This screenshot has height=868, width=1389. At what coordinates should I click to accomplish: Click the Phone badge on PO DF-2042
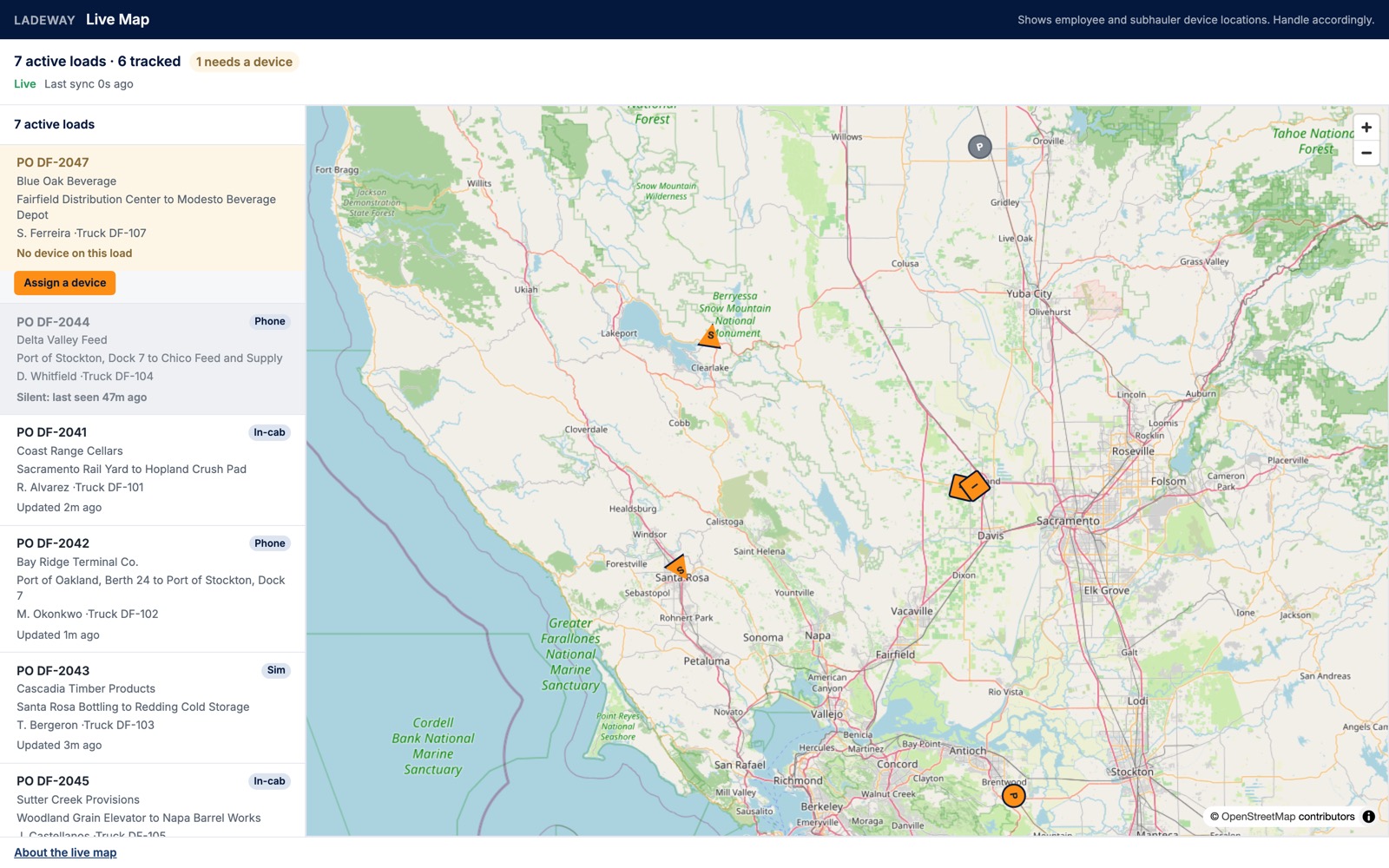[270, 543]
